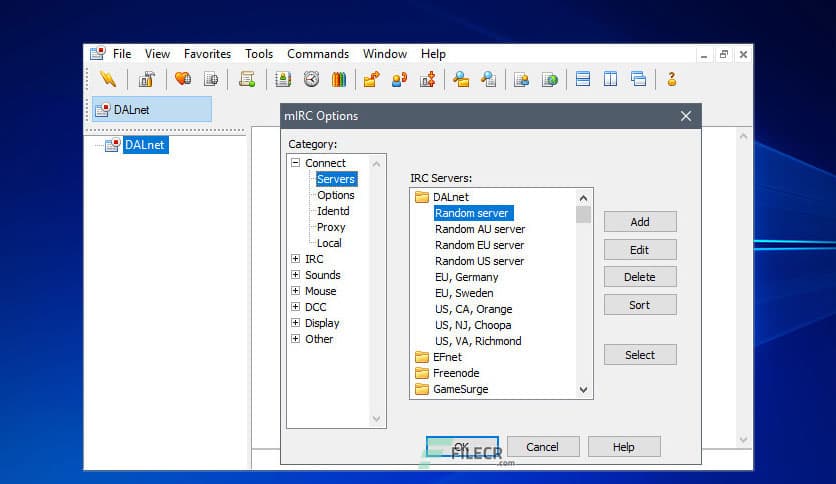Screen dimensions: 836x484
Task: Click the DCC Chat person icon
Action: click(x=399, y=79)
